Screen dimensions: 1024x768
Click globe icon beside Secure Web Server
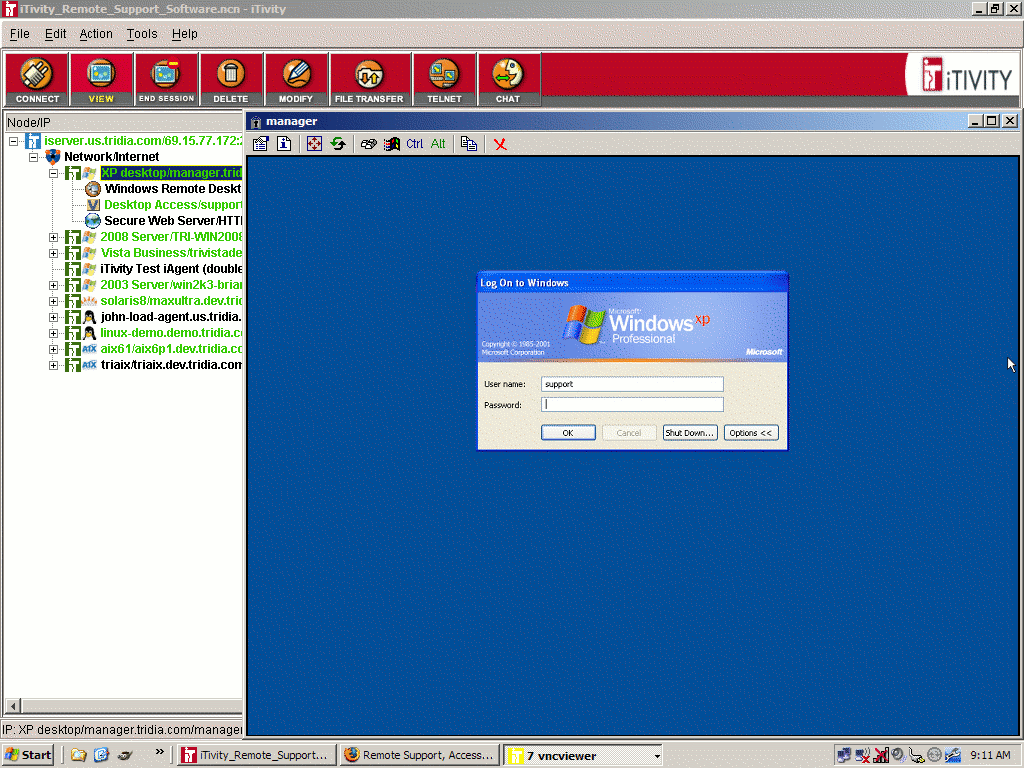click(x=93, y=221)
